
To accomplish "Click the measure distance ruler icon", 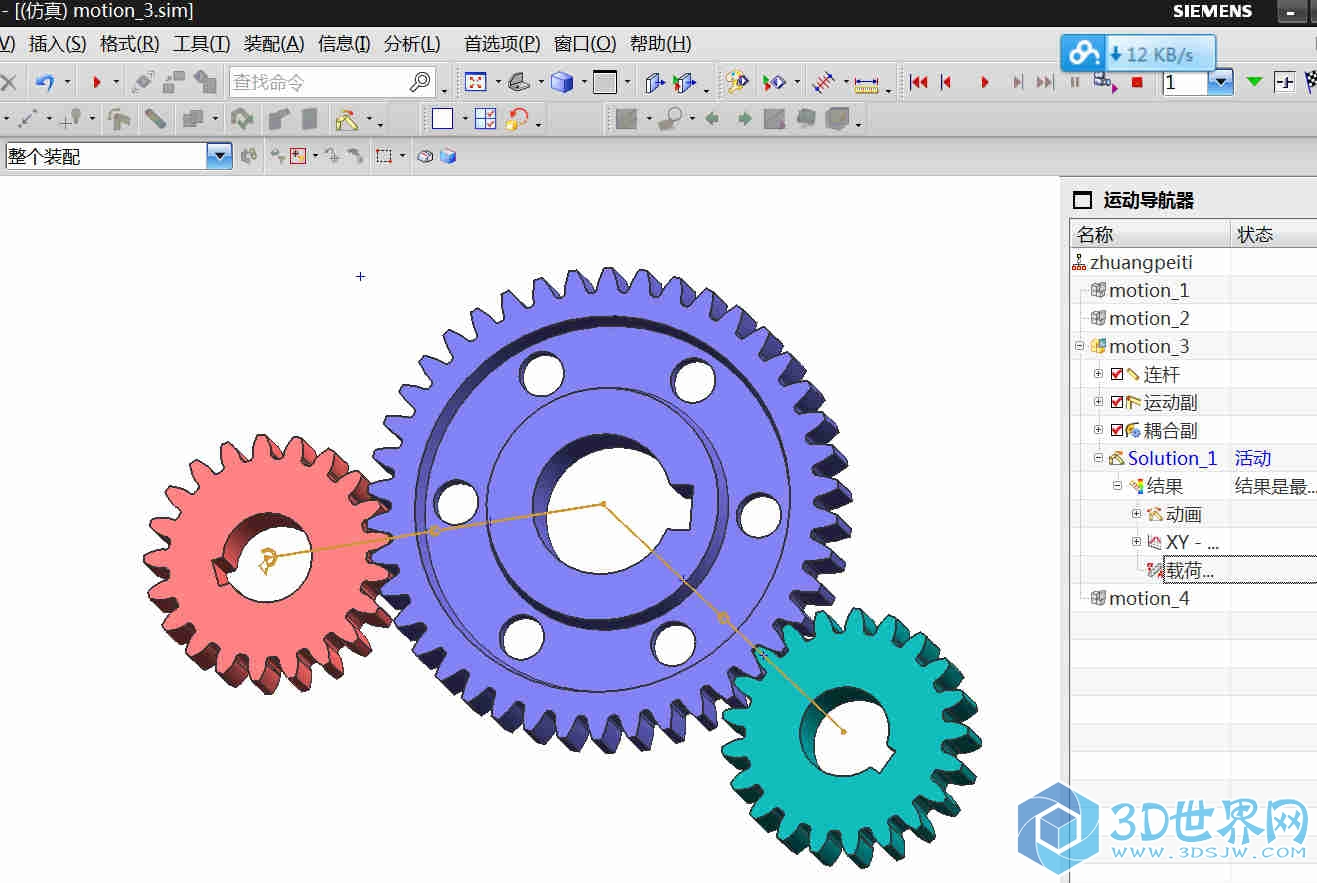I will (866, 83).
